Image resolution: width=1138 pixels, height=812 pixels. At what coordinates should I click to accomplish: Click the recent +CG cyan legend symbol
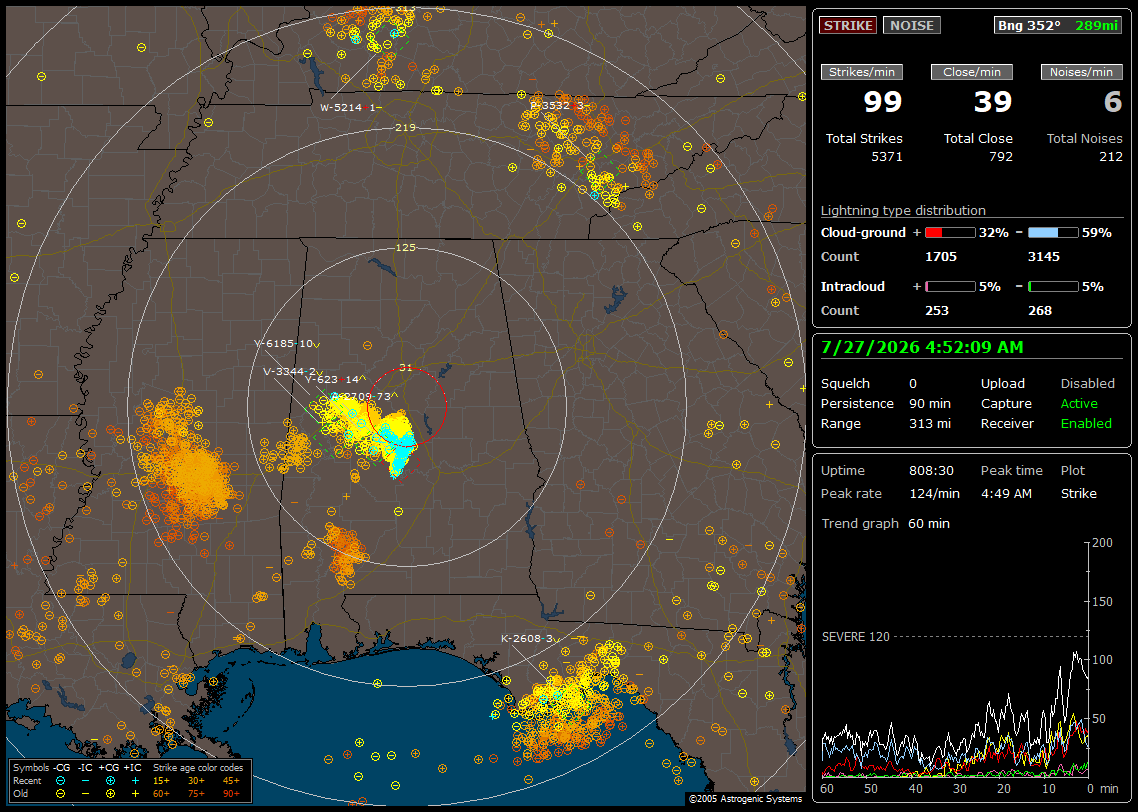tap(110, 781)
